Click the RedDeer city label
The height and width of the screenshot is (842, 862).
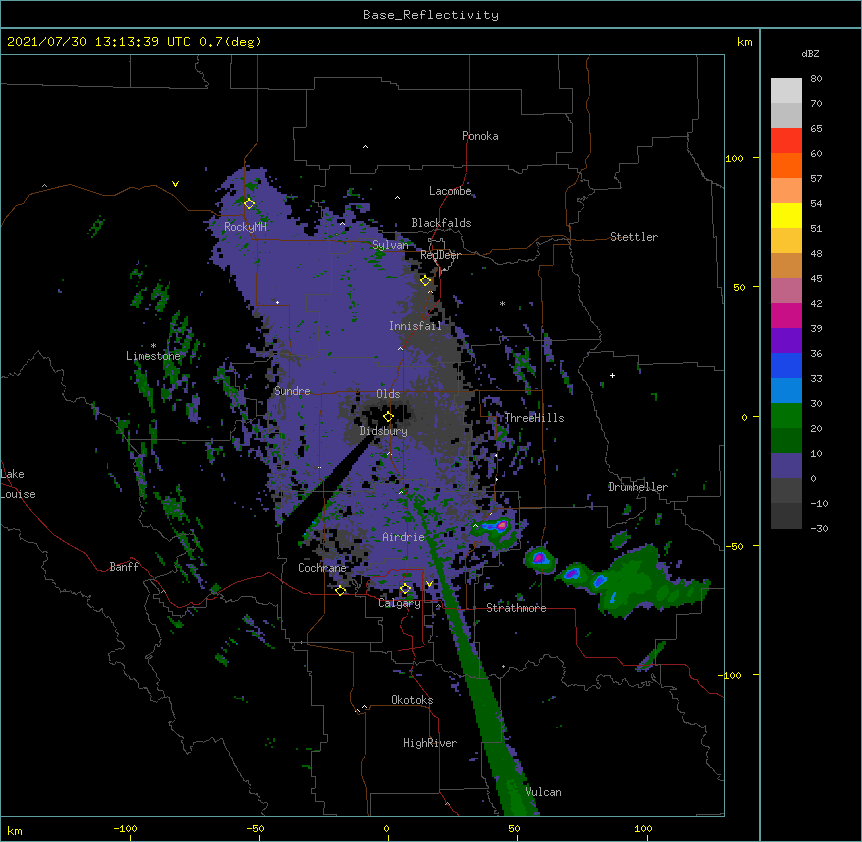pyautogui.click(x=440, y=255)
